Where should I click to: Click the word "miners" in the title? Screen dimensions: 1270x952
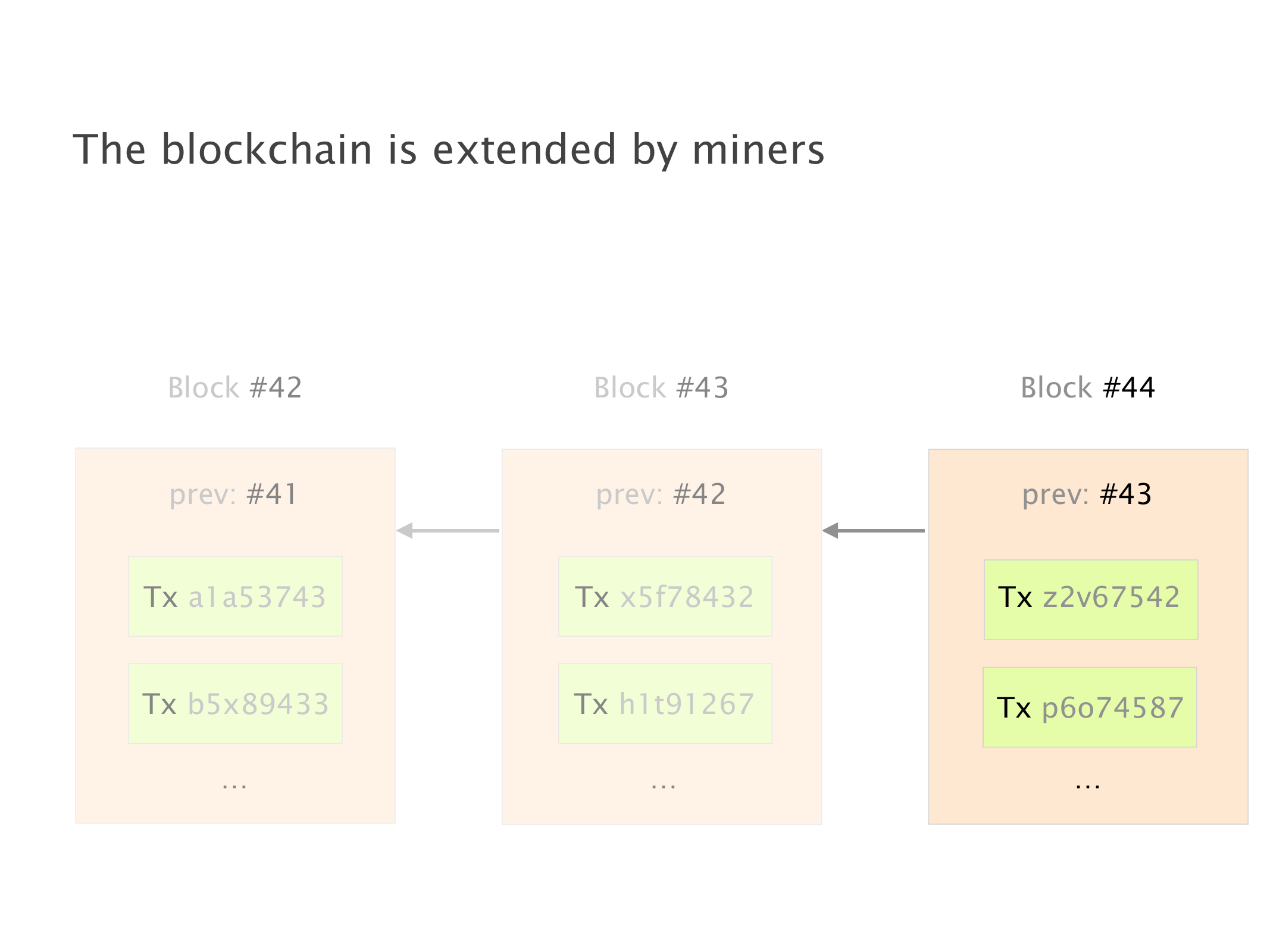758,149
